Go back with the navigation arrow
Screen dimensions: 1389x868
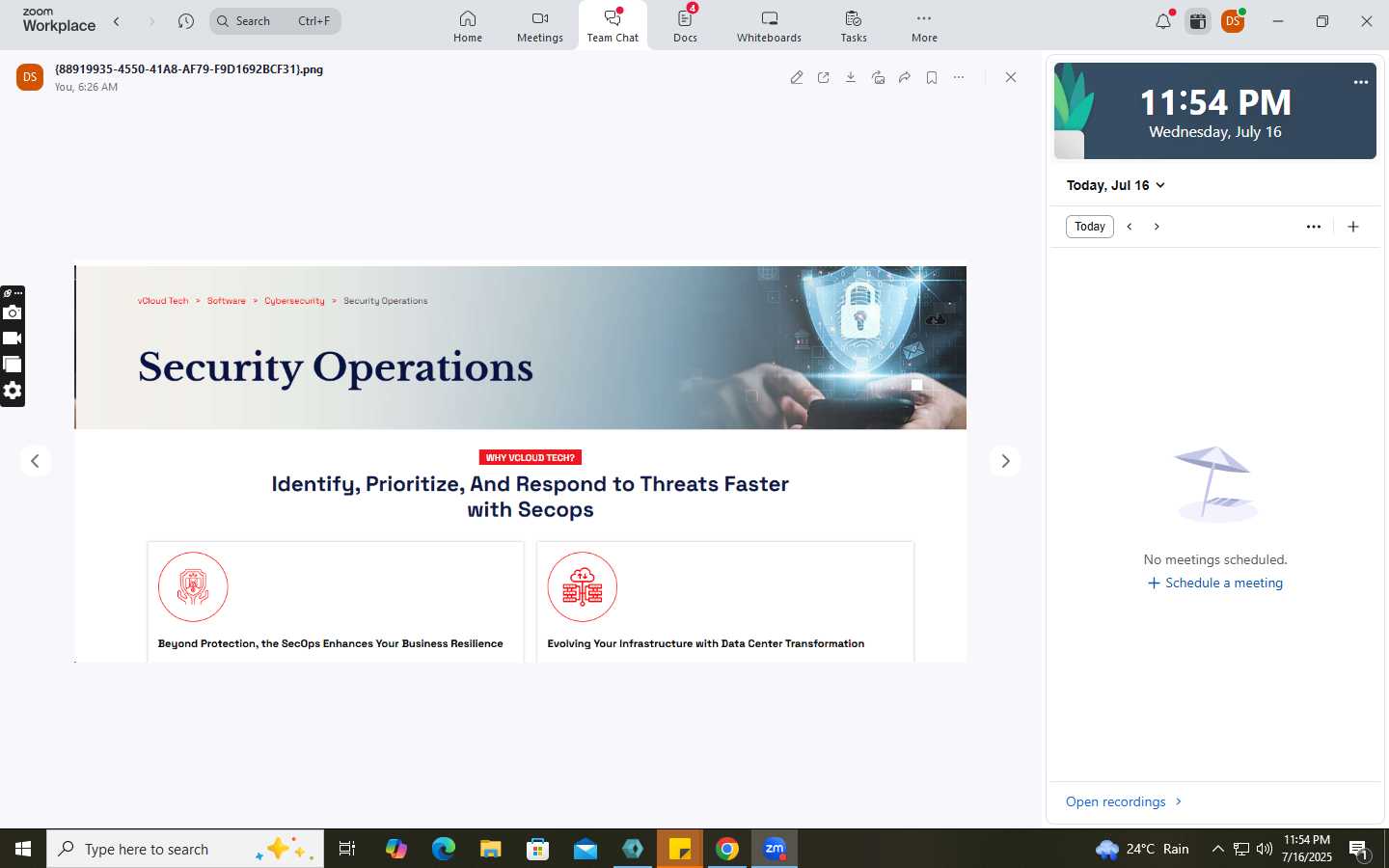pos(117,21)
